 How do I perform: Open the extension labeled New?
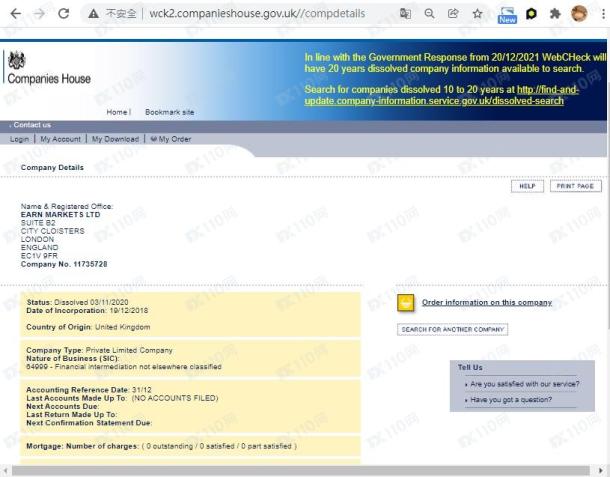point(507,15)
